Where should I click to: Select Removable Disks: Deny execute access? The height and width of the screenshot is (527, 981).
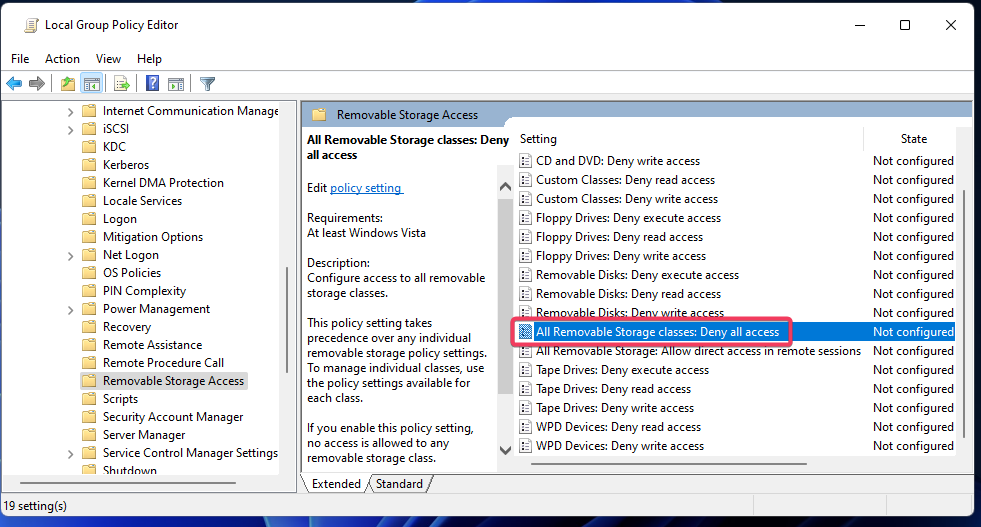coord(637,275)
